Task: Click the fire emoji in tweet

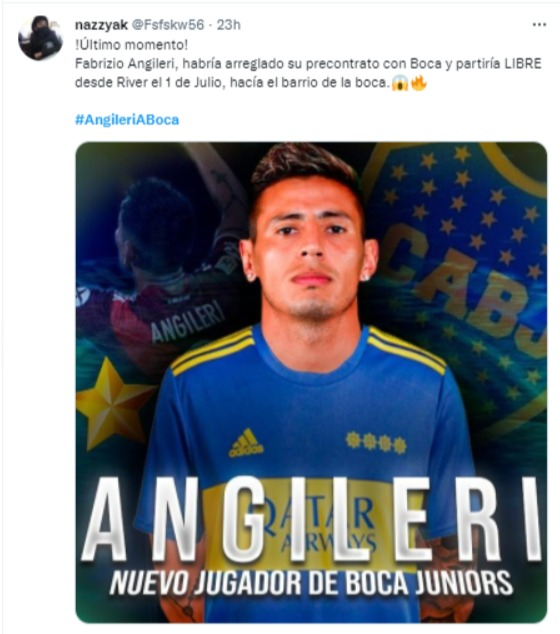Action: [x=418, y=83]
